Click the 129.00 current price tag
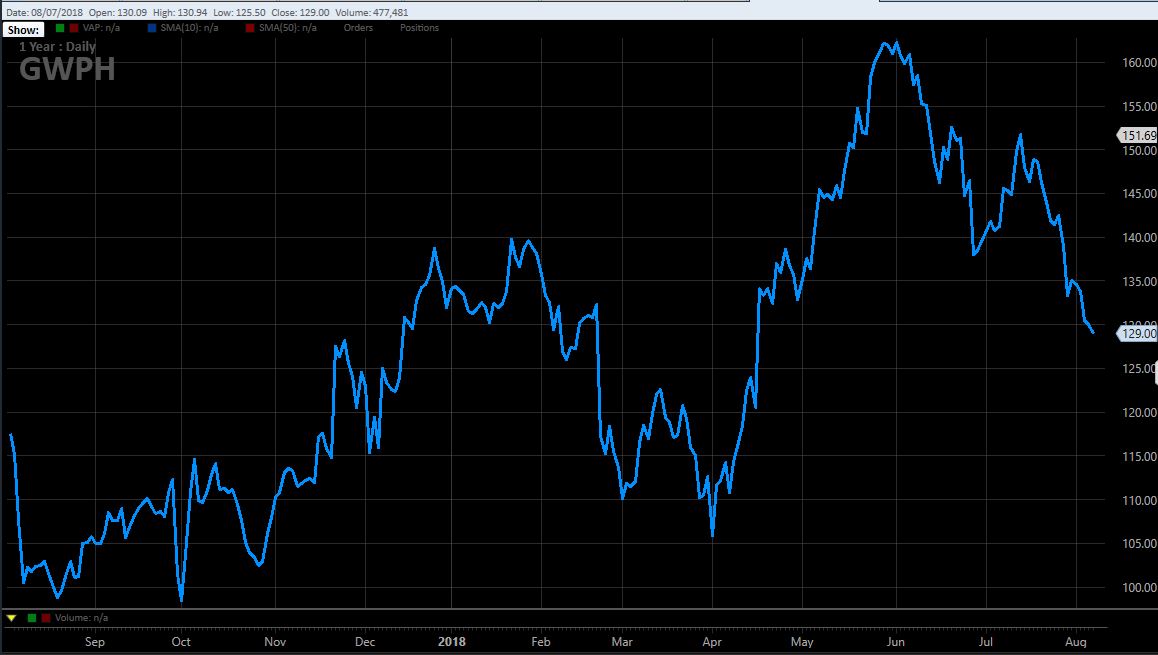This screenshot has width=1158, height=655. pos(1138,334)
